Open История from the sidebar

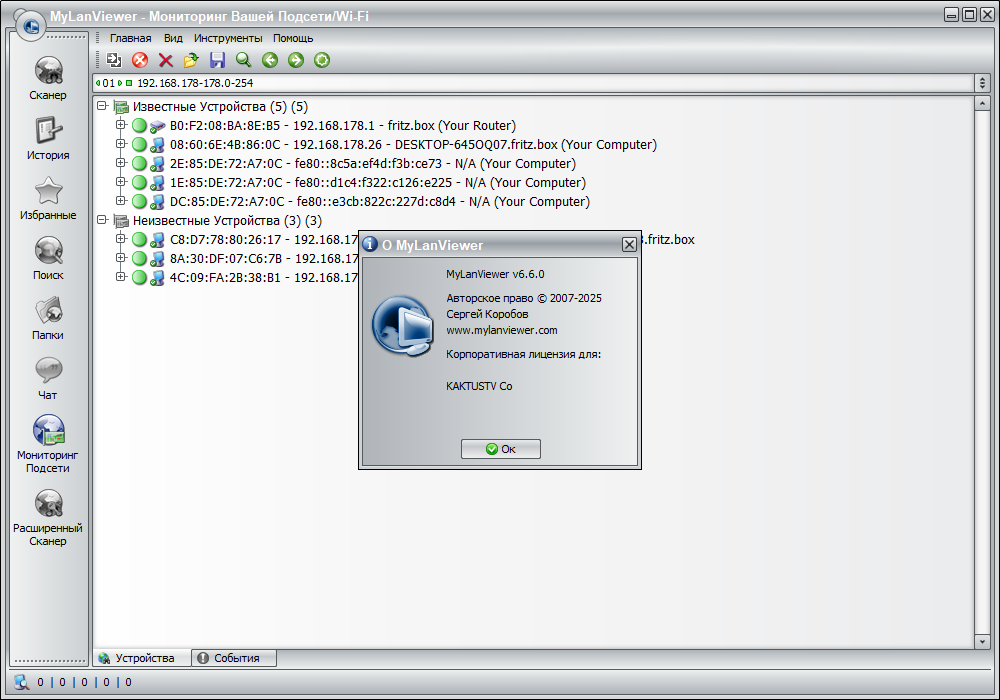(x=48, y=135)
